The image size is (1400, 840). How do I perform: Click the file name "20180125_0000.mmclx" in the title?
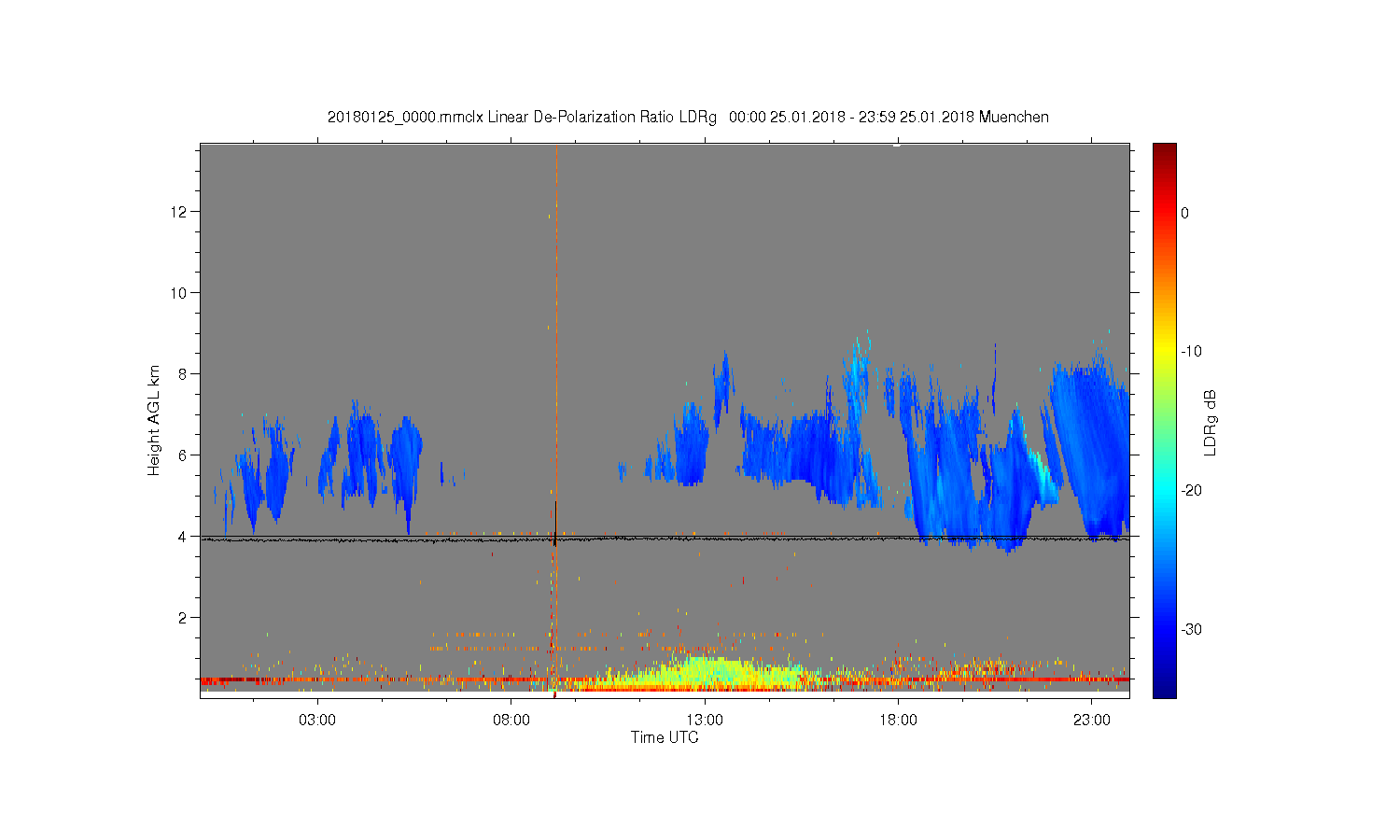coord(405,118)
